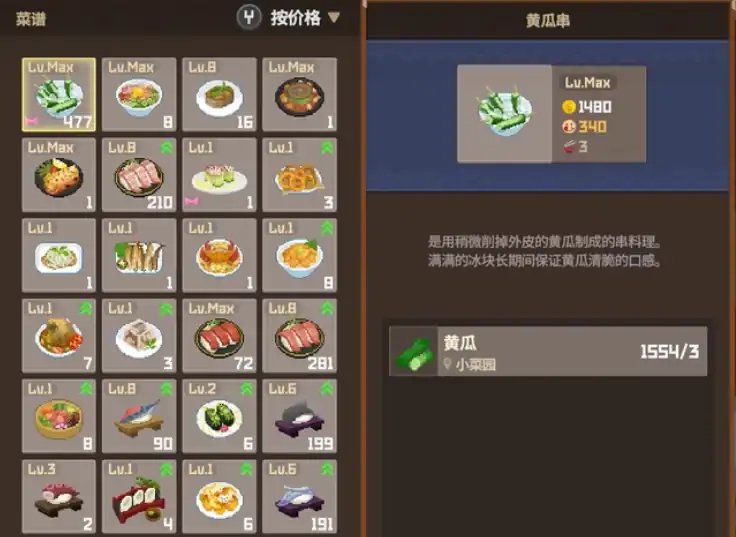The image size is (736, 537).
Task: Click the 黄瓜 ingredient row
Action: coord(548,351)
